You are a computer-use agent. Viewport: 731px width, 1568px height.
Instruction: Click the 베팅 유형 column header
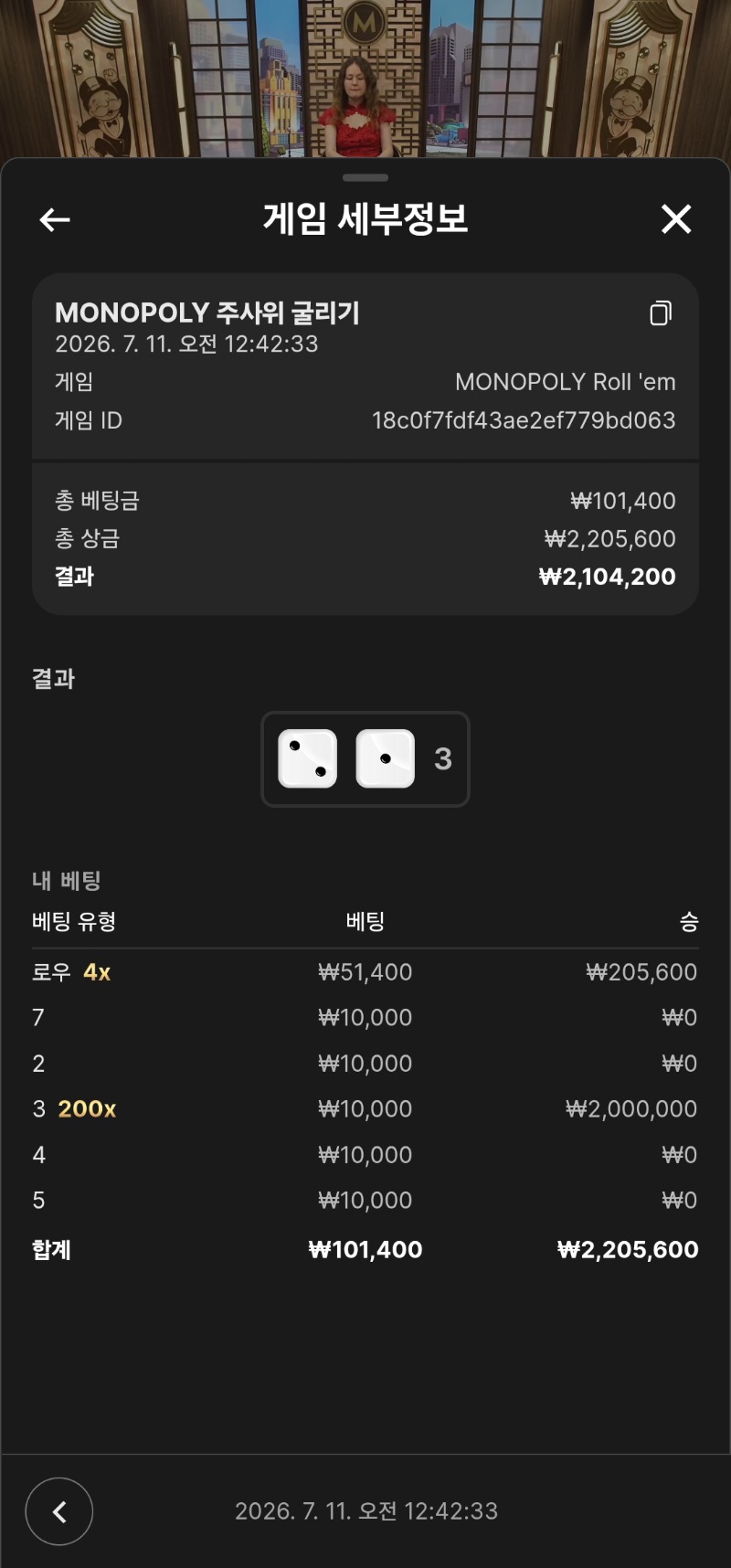pos(74,921)
